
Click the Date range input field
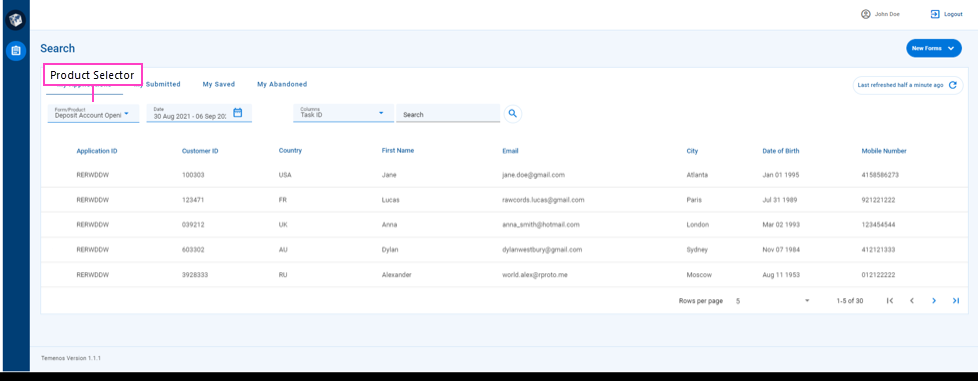[x=199, y=113]
